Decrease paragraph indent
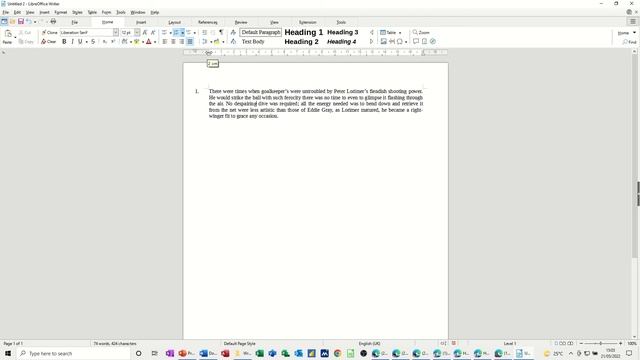Screen dimensions: 640x360 (x=213, y=32)
